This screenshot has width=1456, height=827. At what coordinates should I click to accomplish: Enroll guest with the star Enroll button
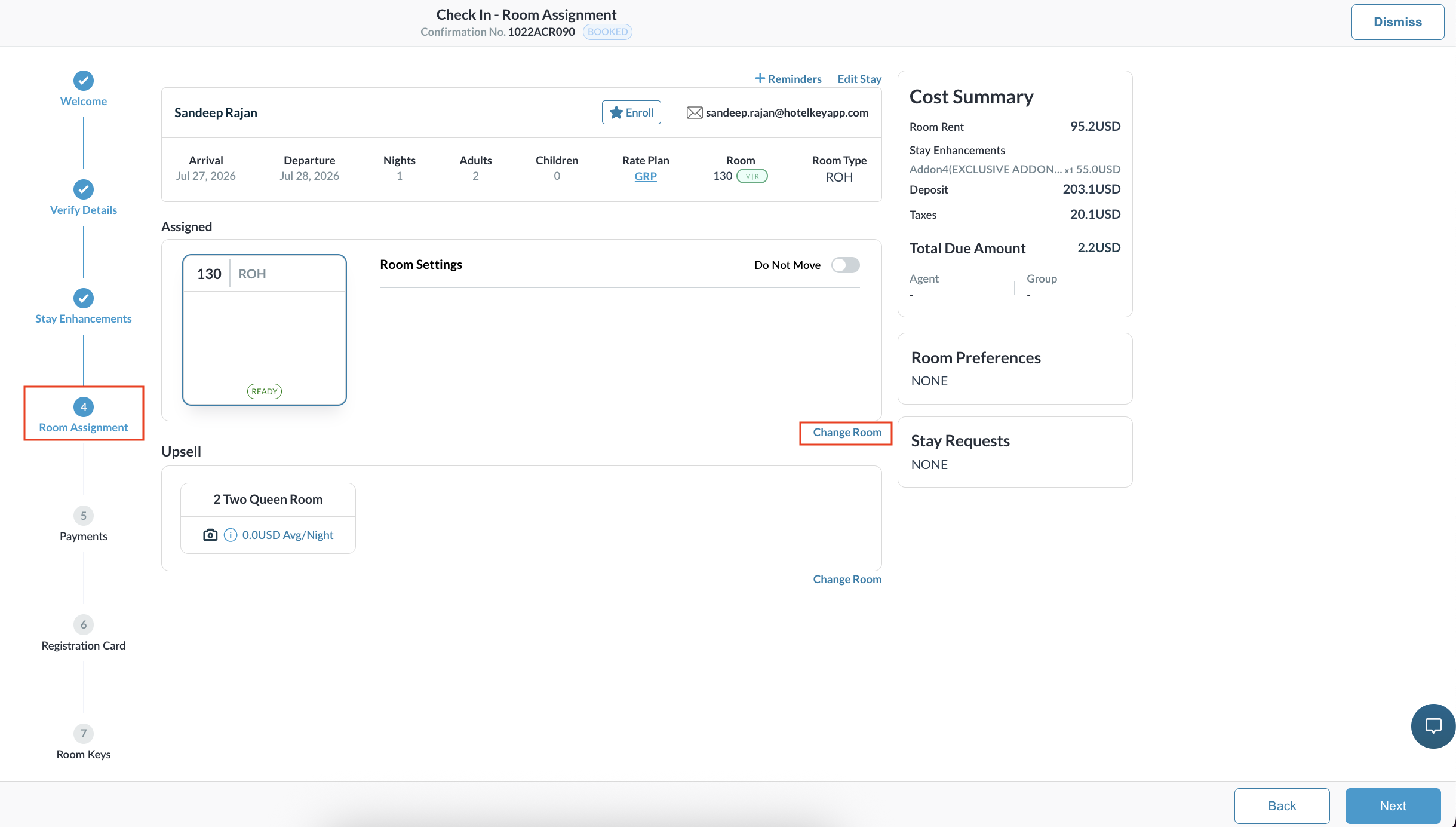[631, 112]
